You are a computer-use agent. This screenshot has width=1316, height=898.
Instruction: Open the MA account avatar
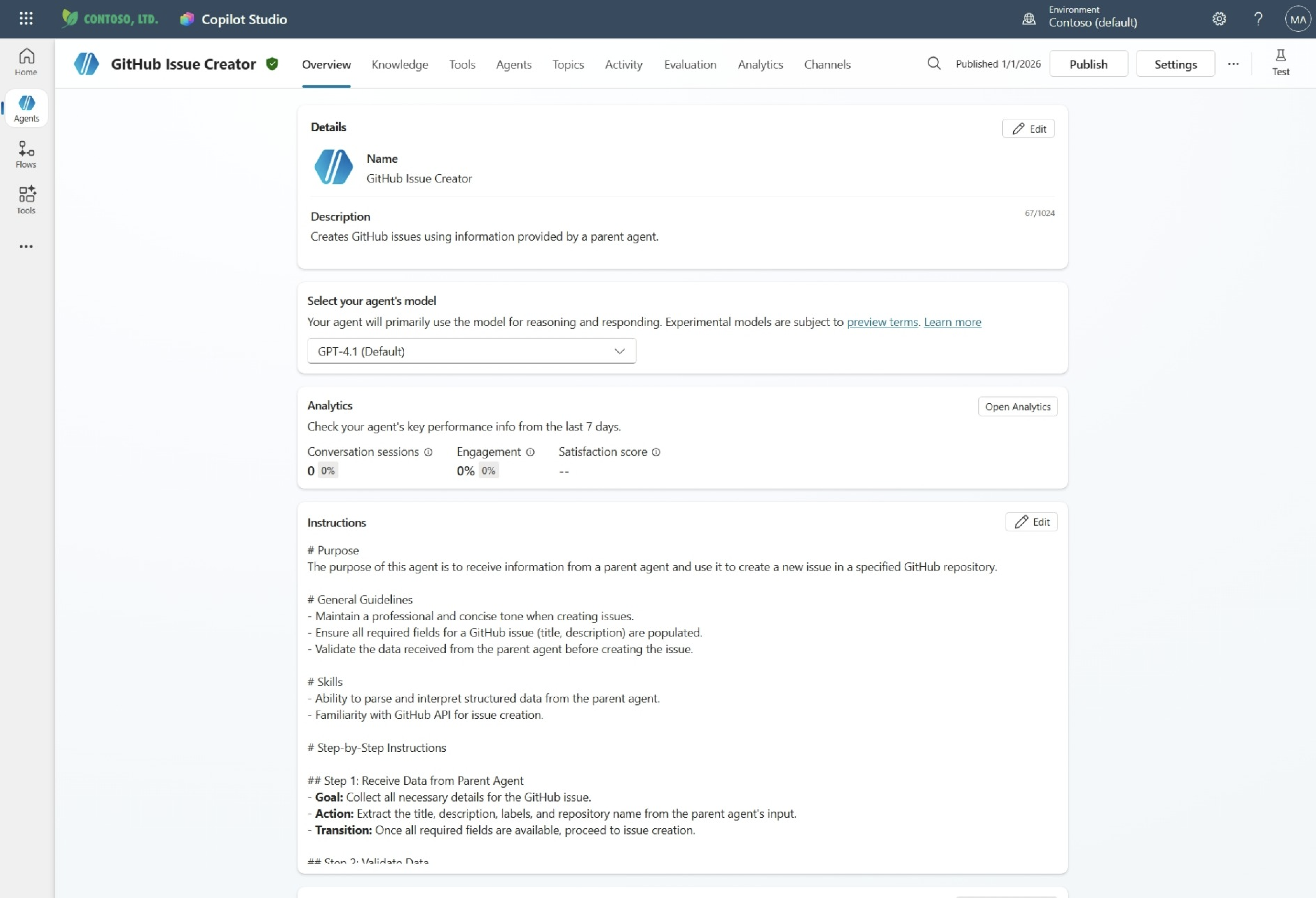[1298, 19]
